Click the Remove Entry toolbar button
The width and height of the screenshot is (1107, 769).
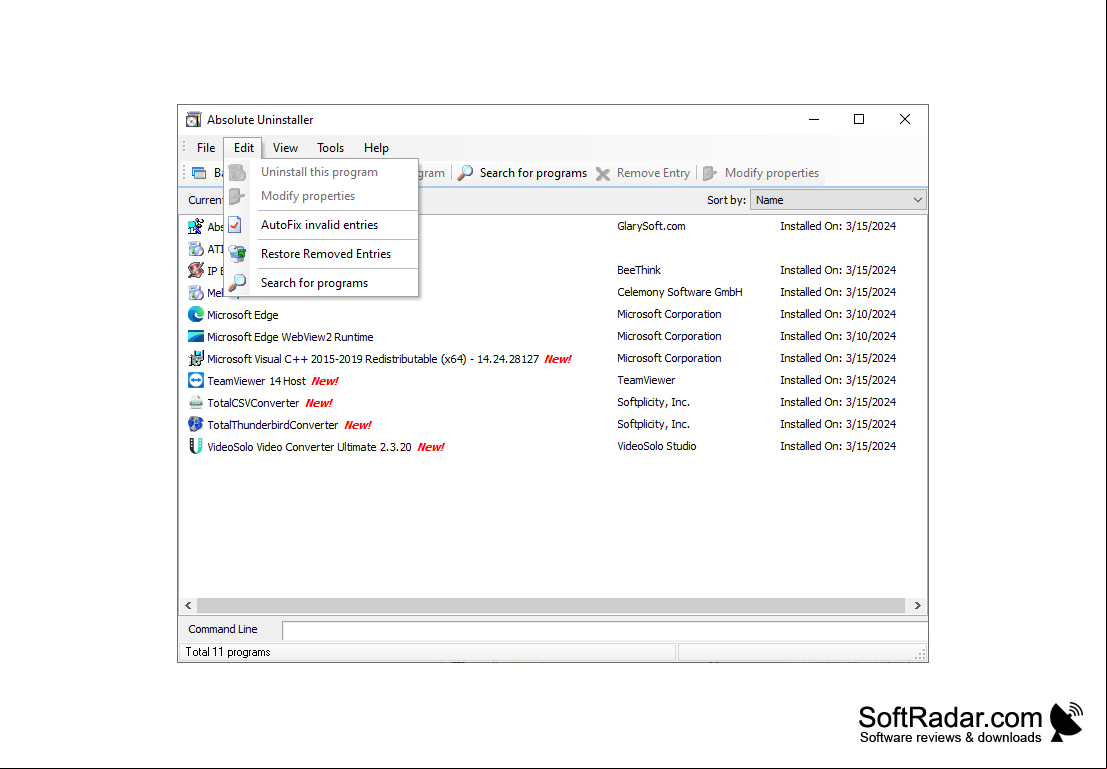pyautogui.click(x=643, y=173)
